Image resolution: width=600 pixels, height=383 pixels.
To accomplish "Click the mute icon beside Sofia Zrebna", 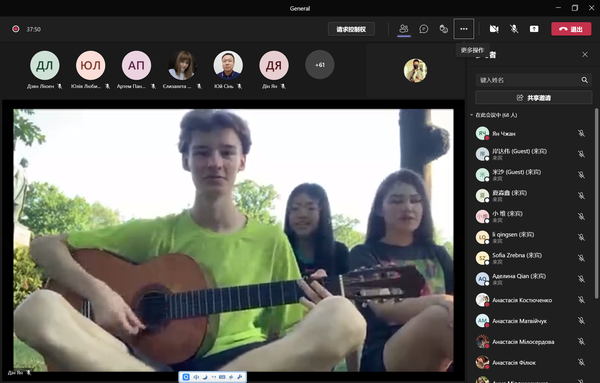I will pos(581,258).
